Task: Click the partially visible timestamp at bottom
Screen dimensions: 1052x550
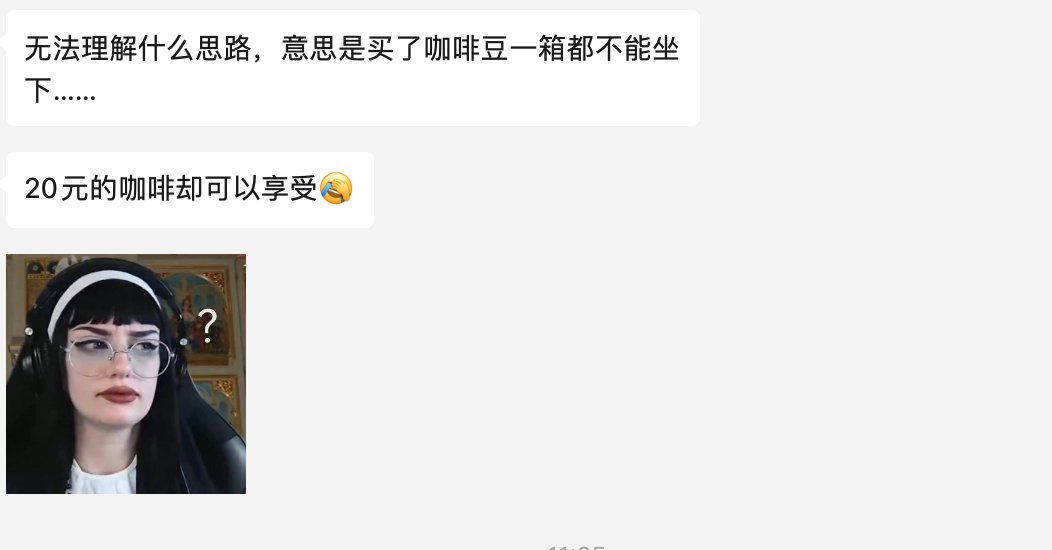Action: tap(576, 547)
